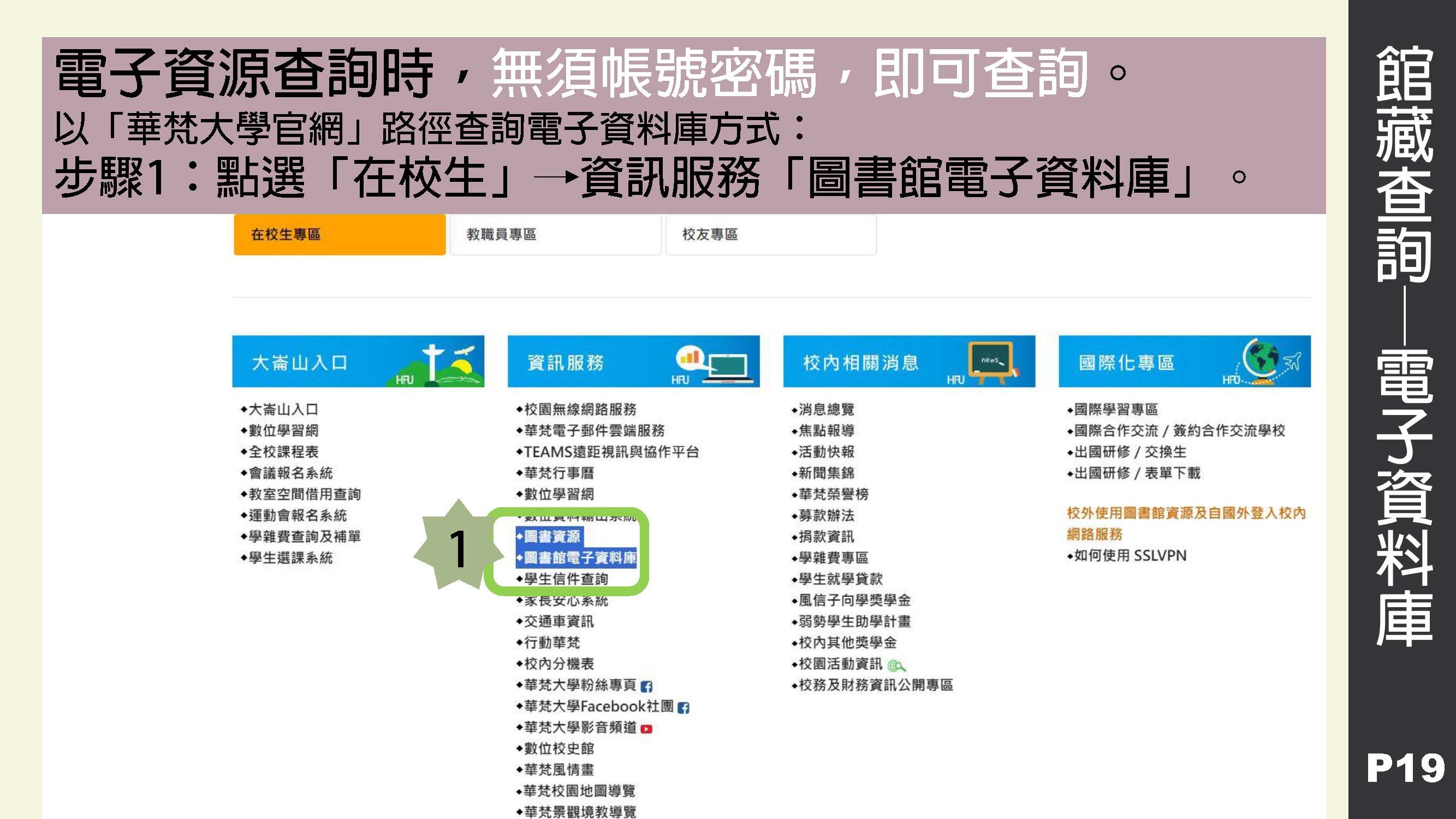Open 弱勢學生助學計畫 link
The image size is (1456, 819).
[x=854, y=621]
